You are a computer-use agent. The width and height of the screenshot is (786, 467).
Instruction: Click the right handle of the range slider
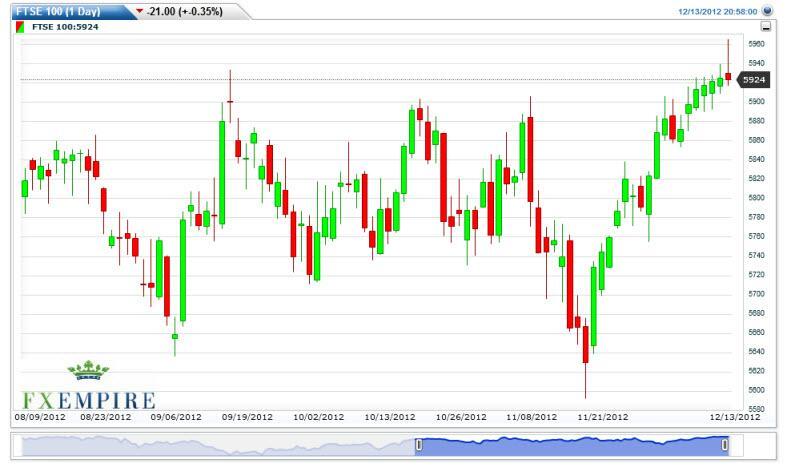coord(726,444)
